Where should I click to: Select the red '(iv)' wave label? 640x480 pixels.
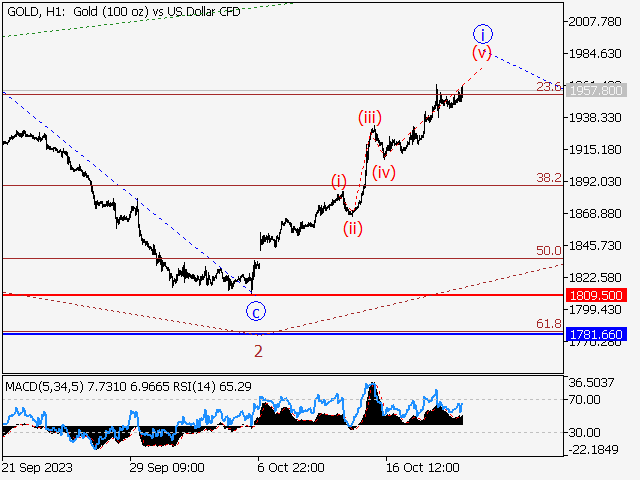[x=384, y=172]
